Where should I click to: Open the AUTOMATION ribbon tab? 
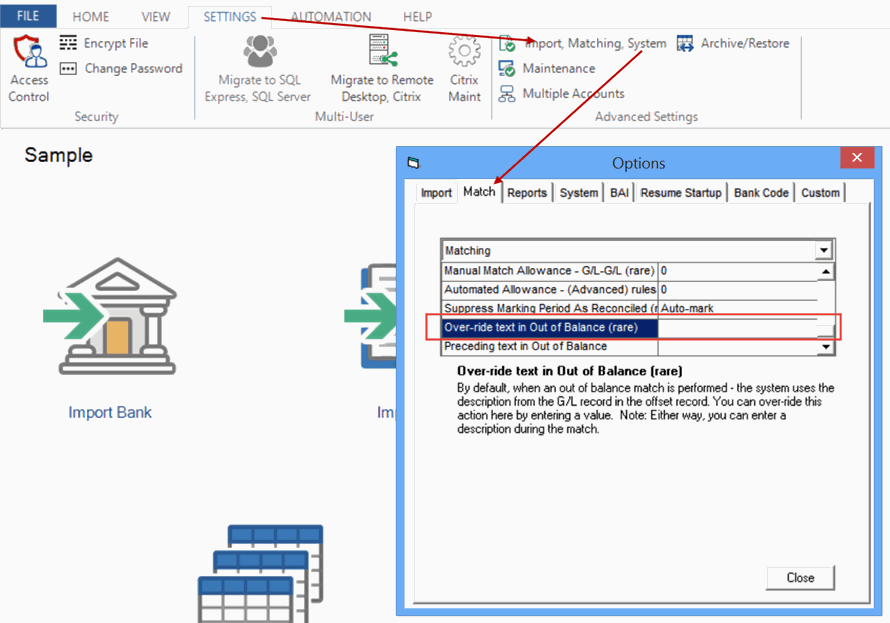pos(331,17)
